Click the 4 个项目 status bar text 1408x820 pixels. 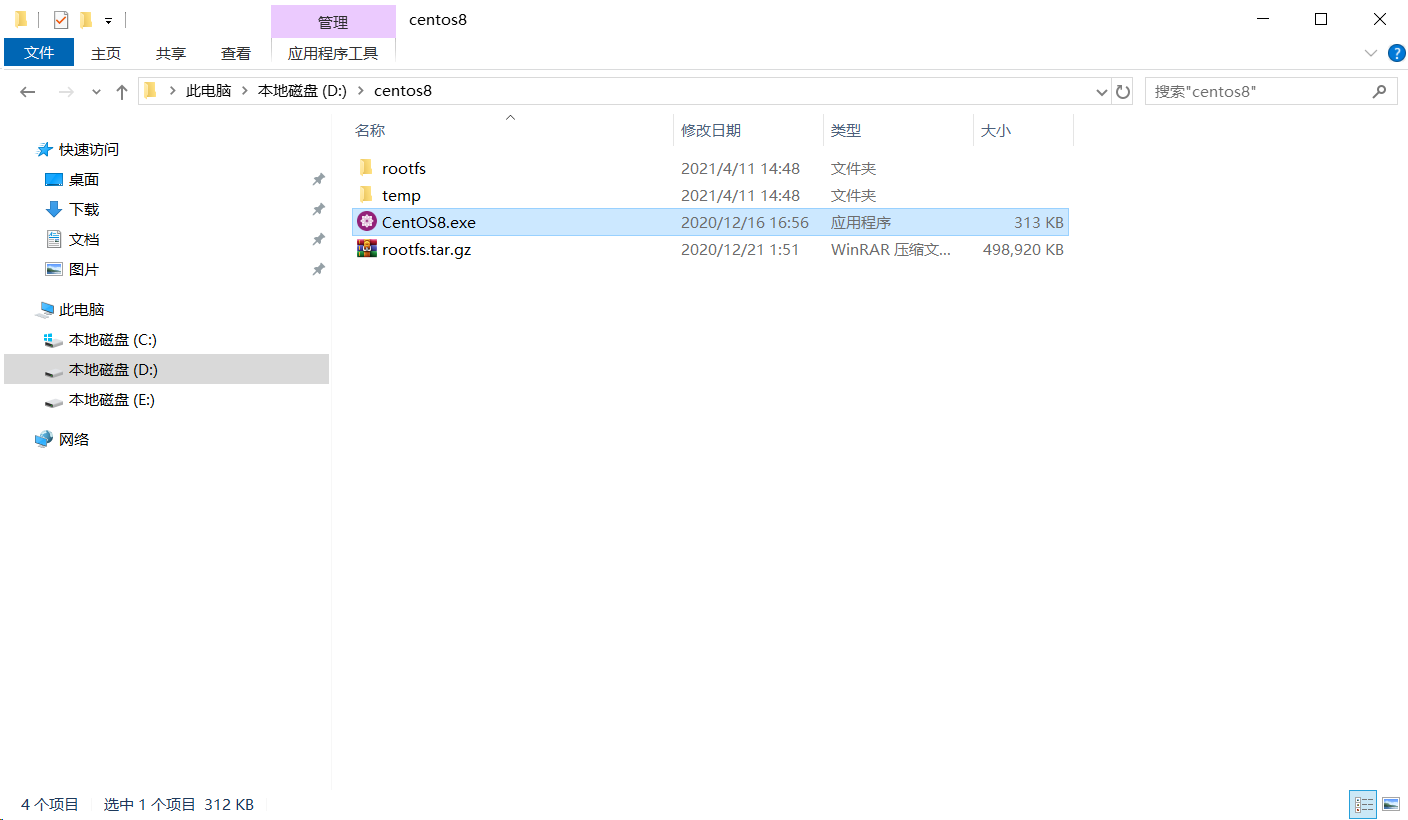click(x=50, y=804)
